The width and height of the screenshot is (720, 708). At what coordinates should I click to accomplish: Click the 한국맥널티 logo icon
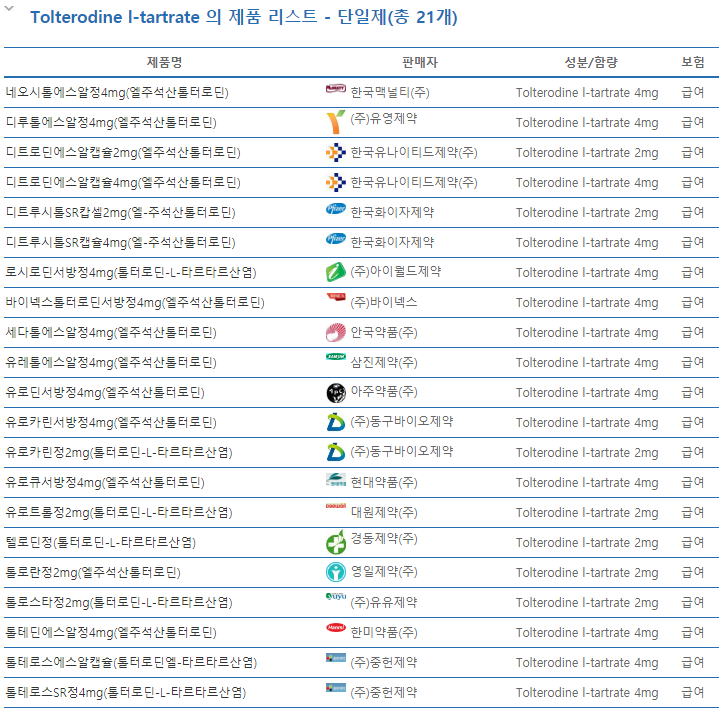pos(336,89)
